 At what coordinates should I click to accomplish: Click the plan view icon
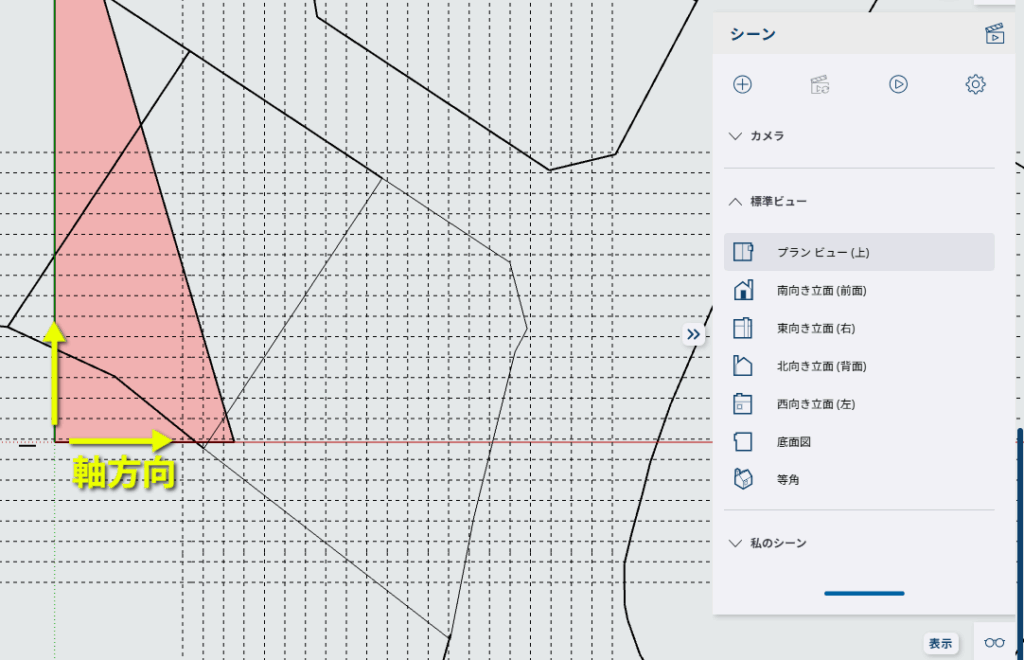[x=743, y=252]
